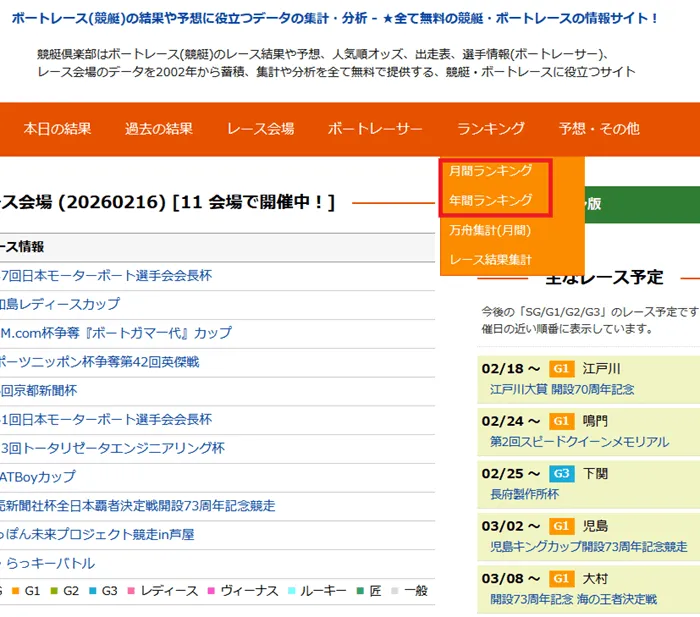Choose レース結果集計 in the ranking menu
Viewport: 700px width, 617px height.
[x=490, y=260]
